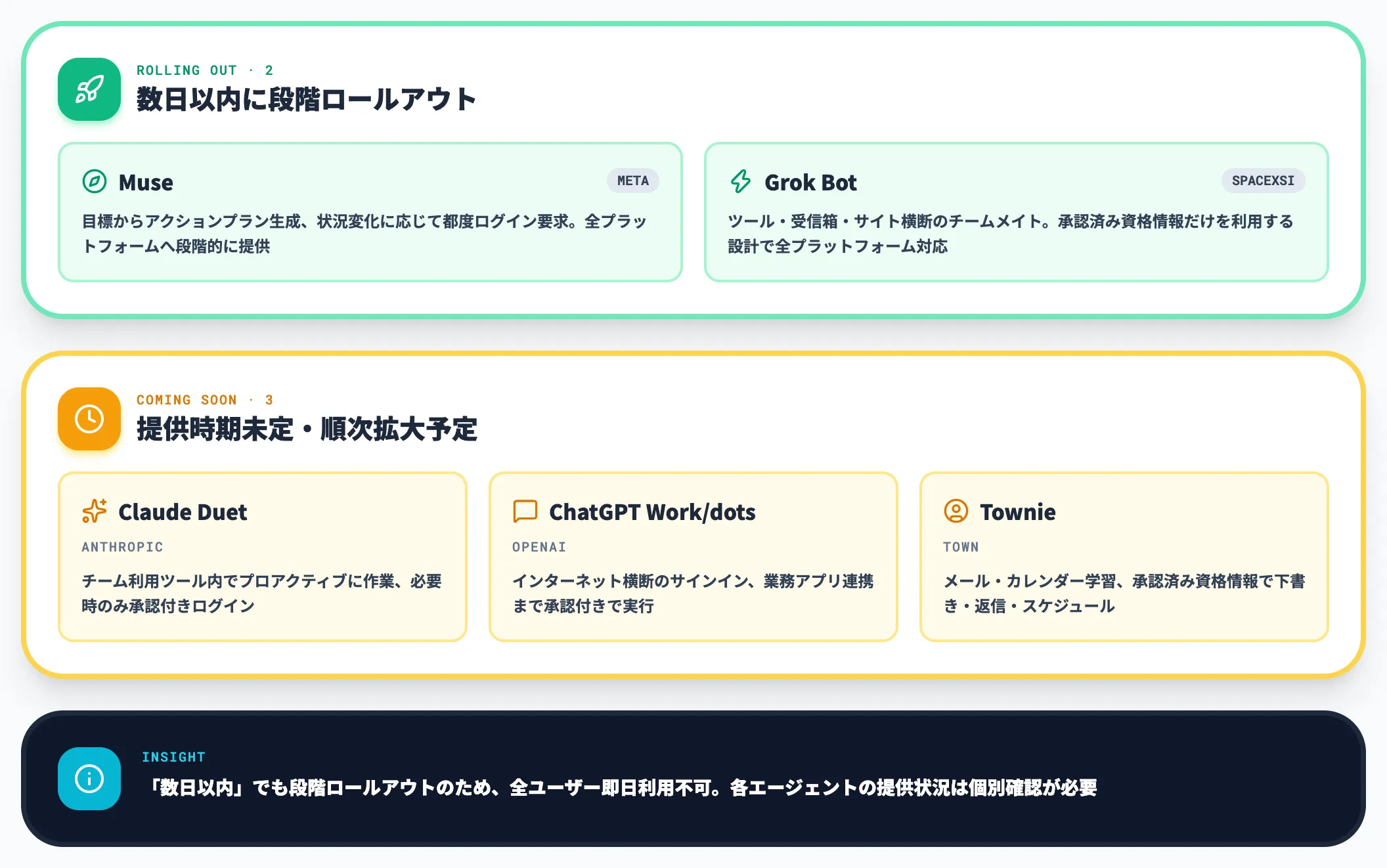Click the ANTHROPIC label under Claude Duet
This screenshot has height=868, width=1387.
point(123,547)
